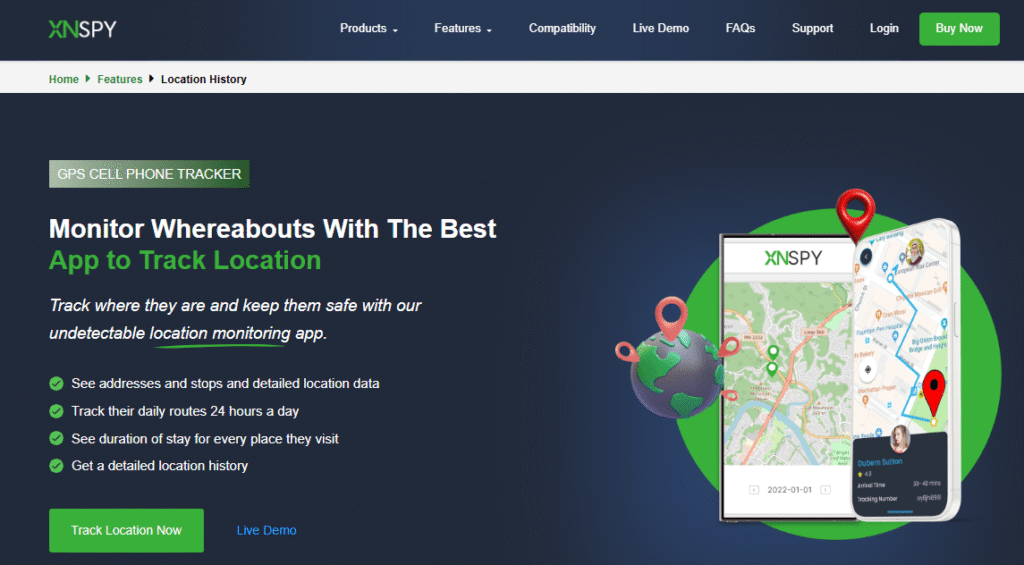Click previous date arrow beside 2022-01-01

[754, 490]
